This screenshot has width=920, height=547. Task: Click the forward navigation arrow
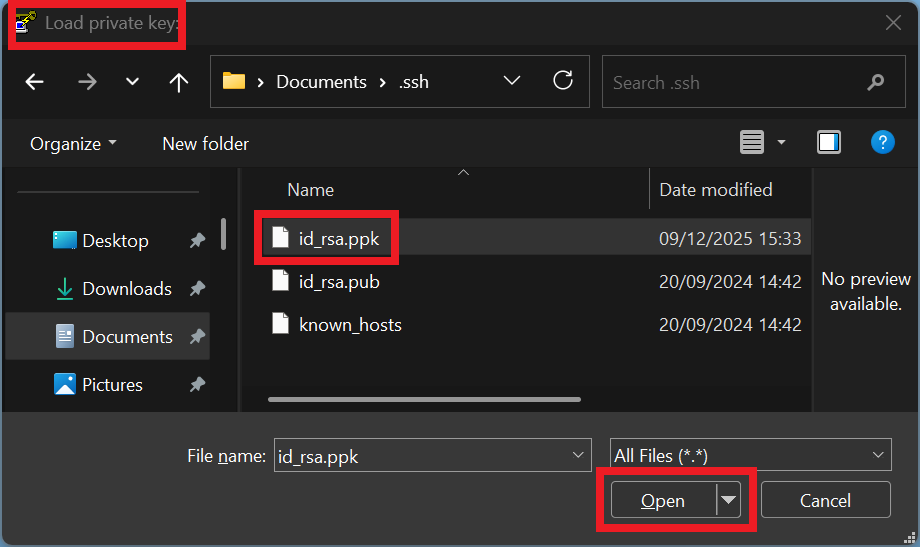coord(87,82)
